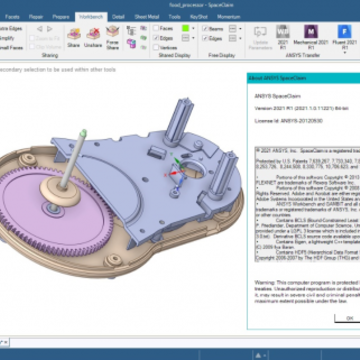Open the Detail tab

tap(118, 17)
